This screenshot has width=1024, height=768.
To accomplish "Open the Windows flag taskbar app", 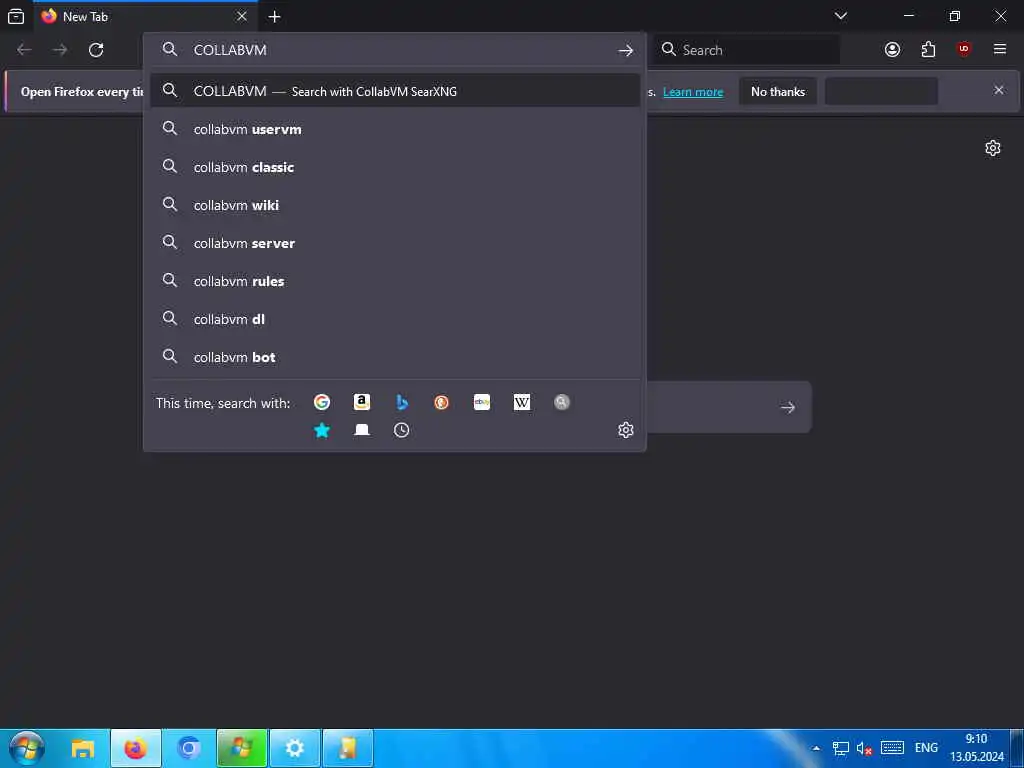I will point(242,748).
